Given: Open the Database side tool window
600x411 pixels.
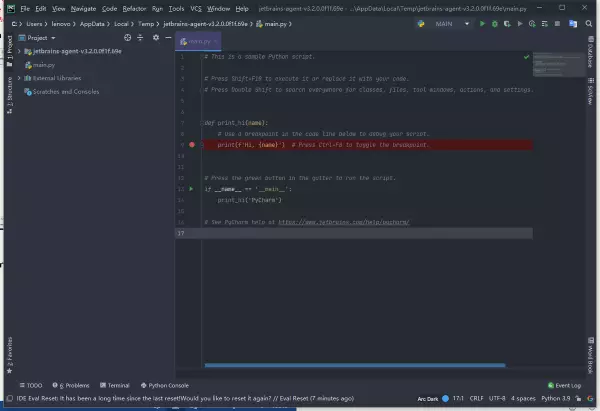Looking at the screenshot, I should (x=591, y=52).
